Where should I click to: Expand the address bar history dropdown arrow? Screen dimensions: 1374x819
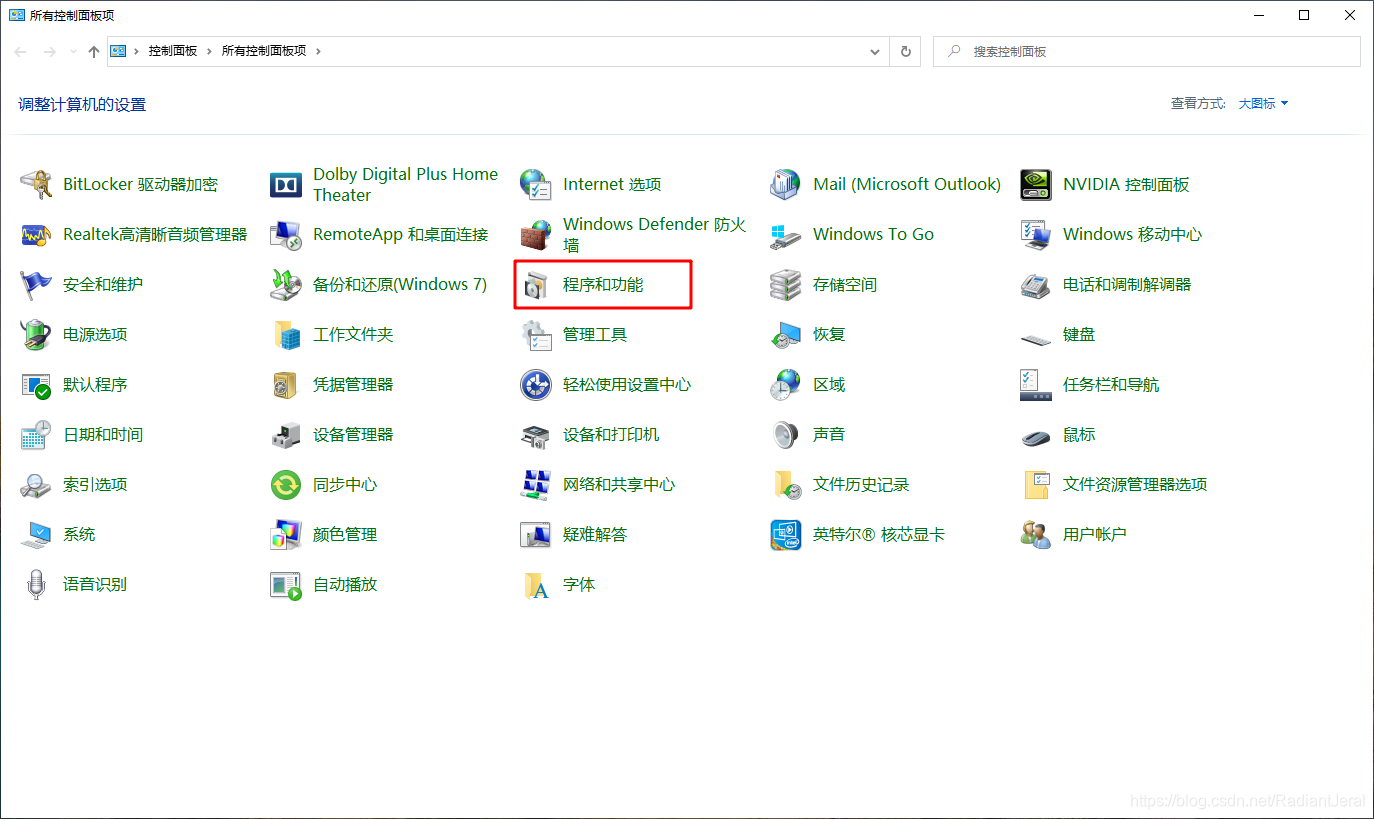pos(875,51)
